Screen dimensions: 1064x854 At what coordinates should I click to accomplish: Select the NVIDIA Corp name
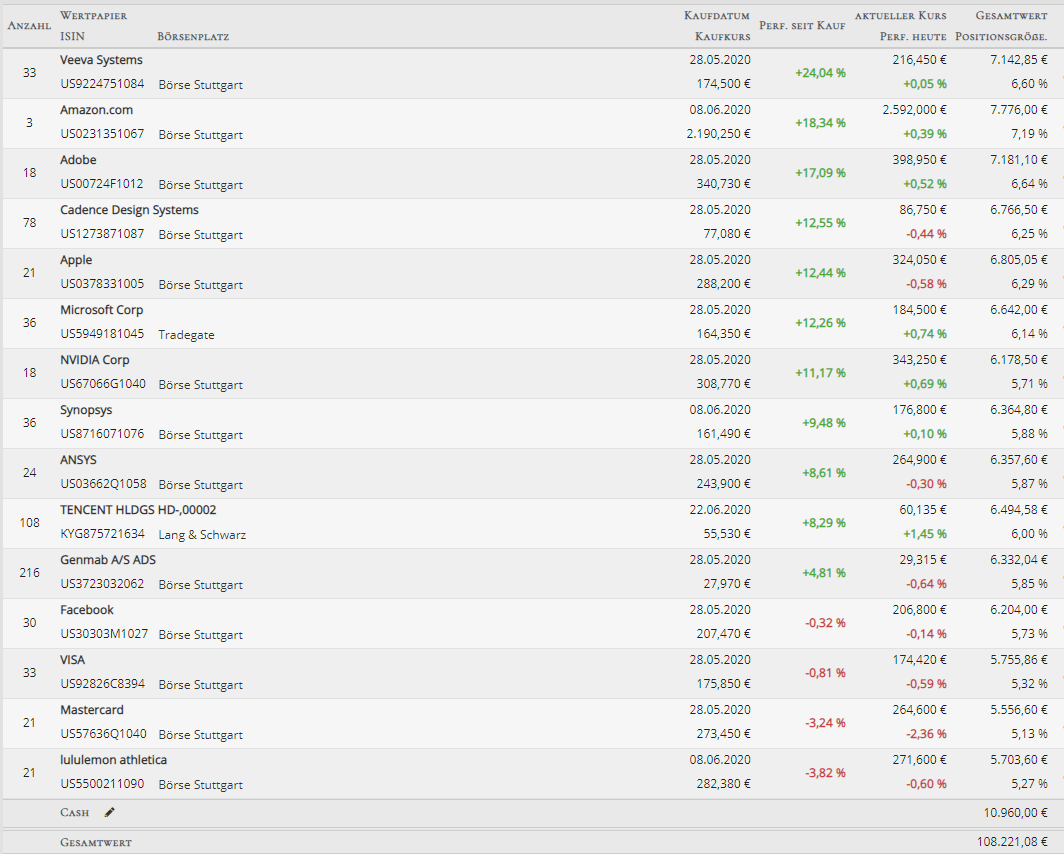(94, 360)
